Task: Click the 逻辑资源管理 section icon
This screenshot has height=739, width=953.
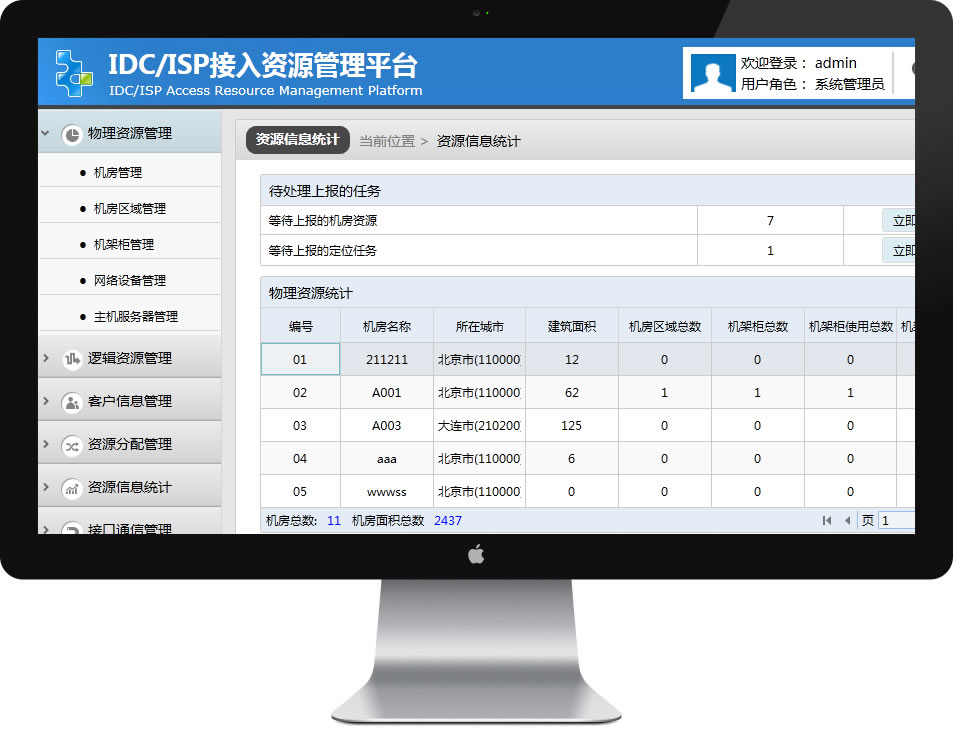Action: pos(71,359)
